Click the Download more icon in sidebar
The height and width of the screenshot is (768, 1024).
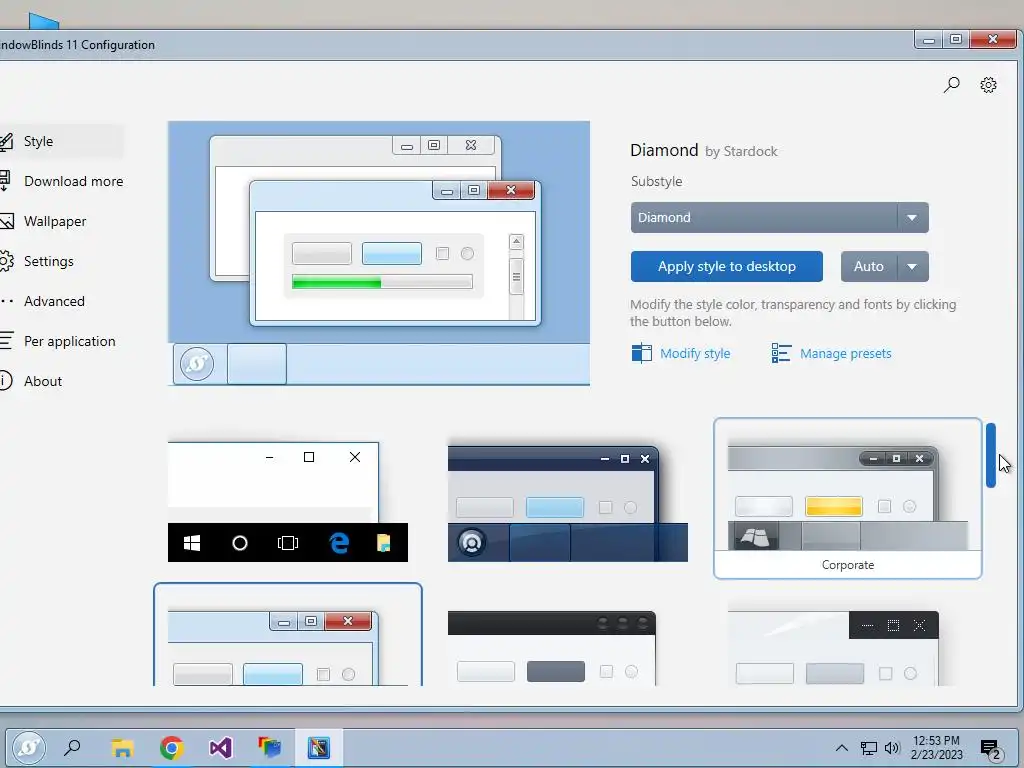point(5,181)
